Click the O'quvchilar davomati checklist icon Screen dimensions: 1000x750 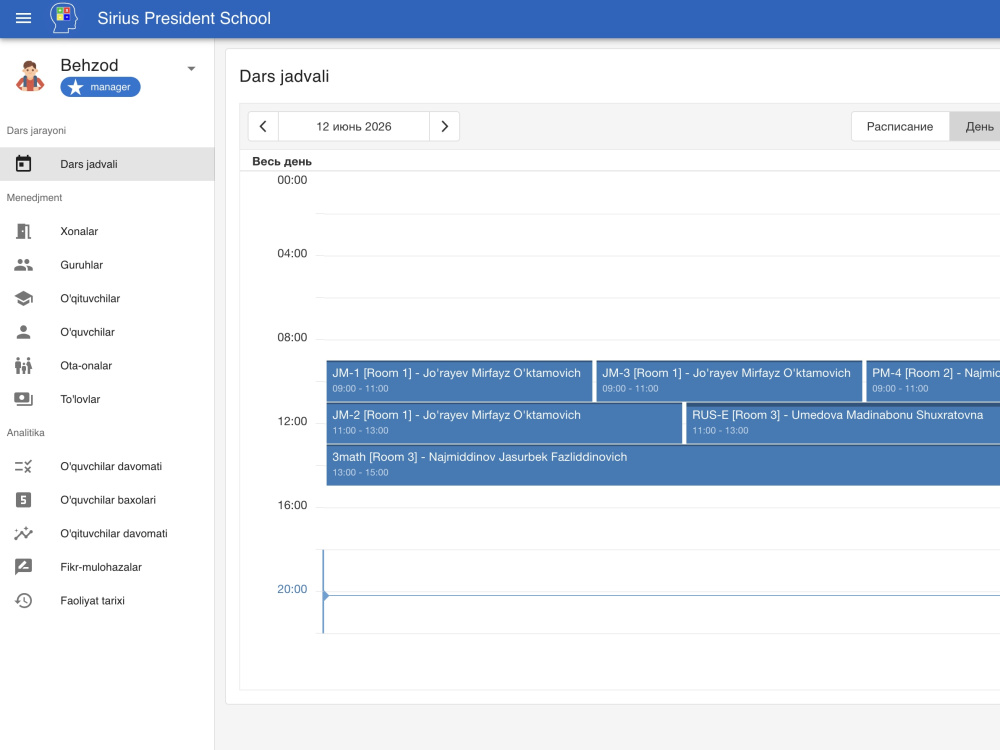click(24, 466)
